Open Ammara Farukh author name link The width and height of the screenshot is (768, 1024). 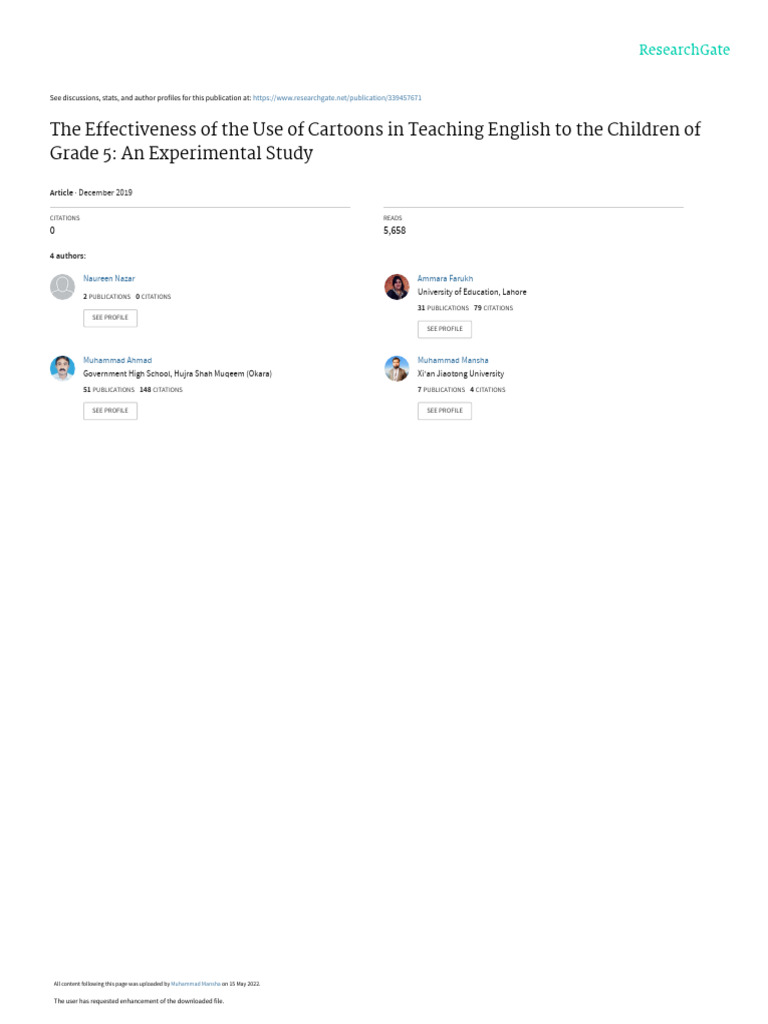(x=445, y=278)
